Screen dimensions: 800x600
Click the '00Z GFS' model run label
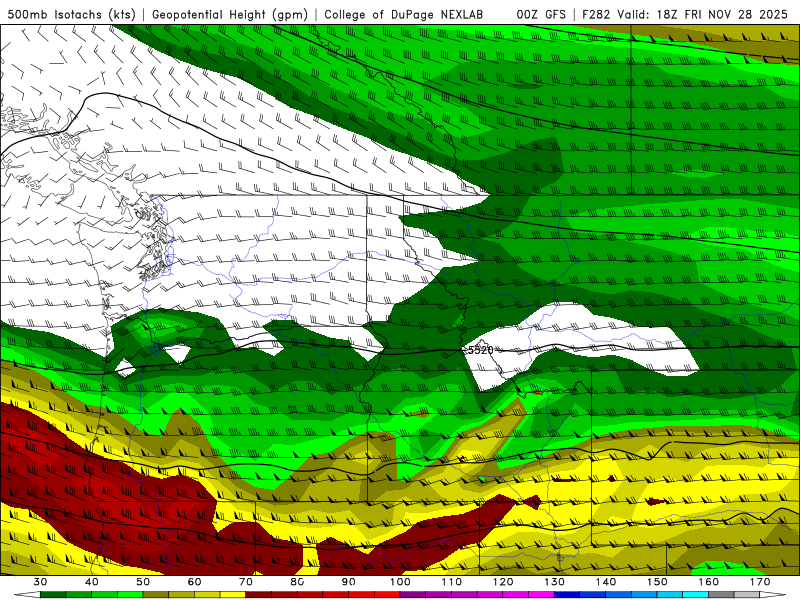[x=541, y=14]
